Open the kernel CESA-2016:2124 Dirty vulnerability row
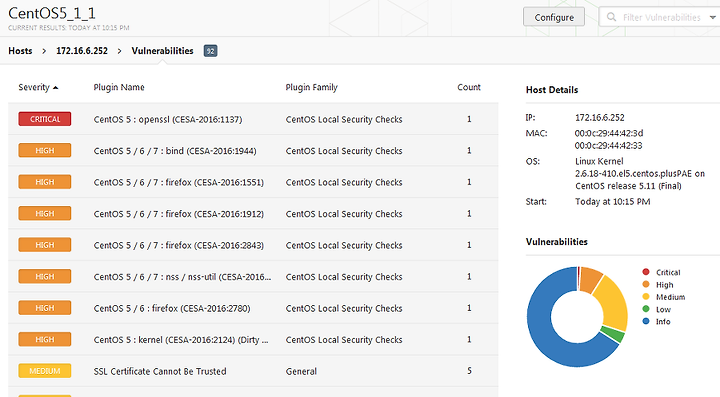Image resolution: width=720 pixels, height=397 pixels. tap(253, 340)
